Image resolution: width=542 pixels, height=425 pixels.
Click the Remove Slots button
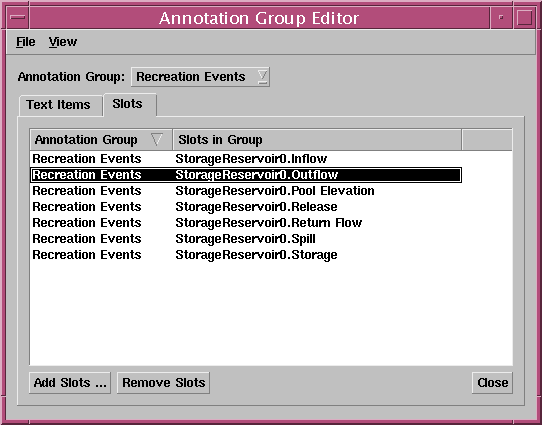163,382
